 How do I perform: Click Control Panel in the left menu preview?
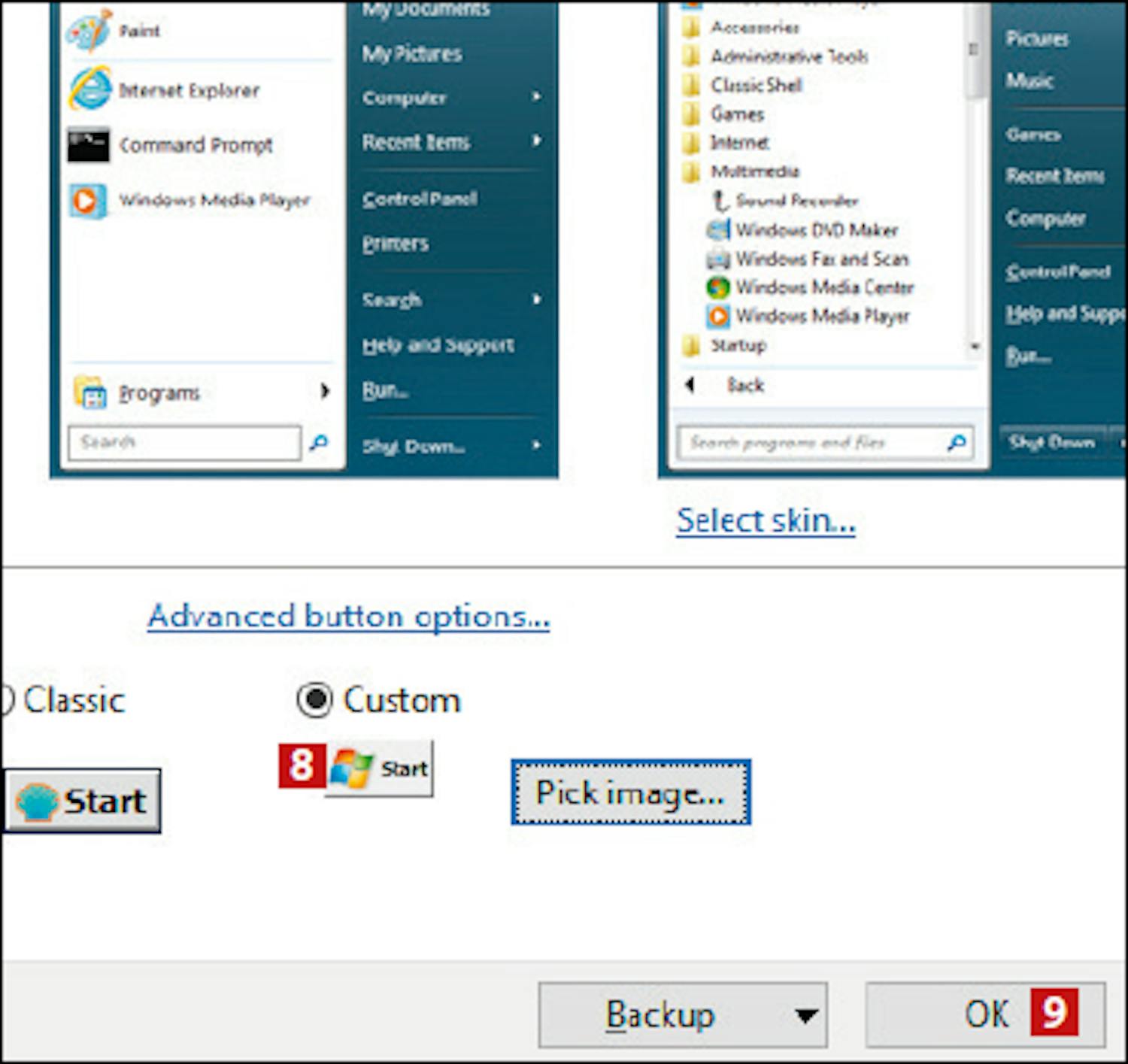tap(420, 199)
